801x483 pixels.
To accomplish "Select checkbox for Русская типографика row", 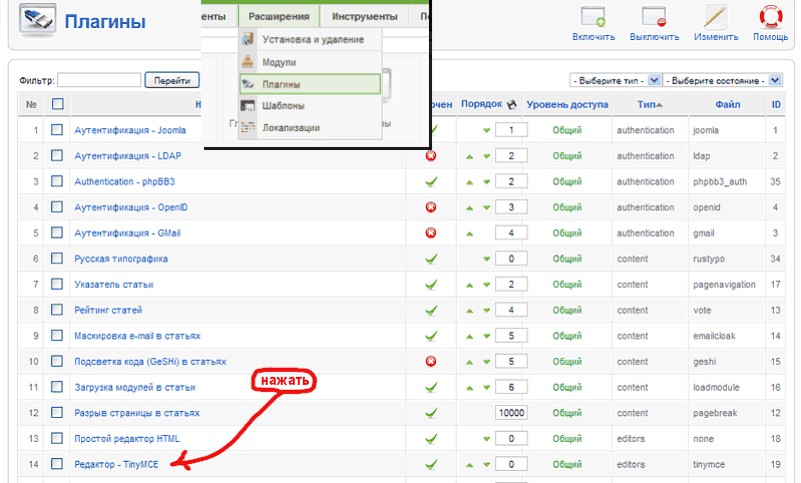I will [57, 258].
